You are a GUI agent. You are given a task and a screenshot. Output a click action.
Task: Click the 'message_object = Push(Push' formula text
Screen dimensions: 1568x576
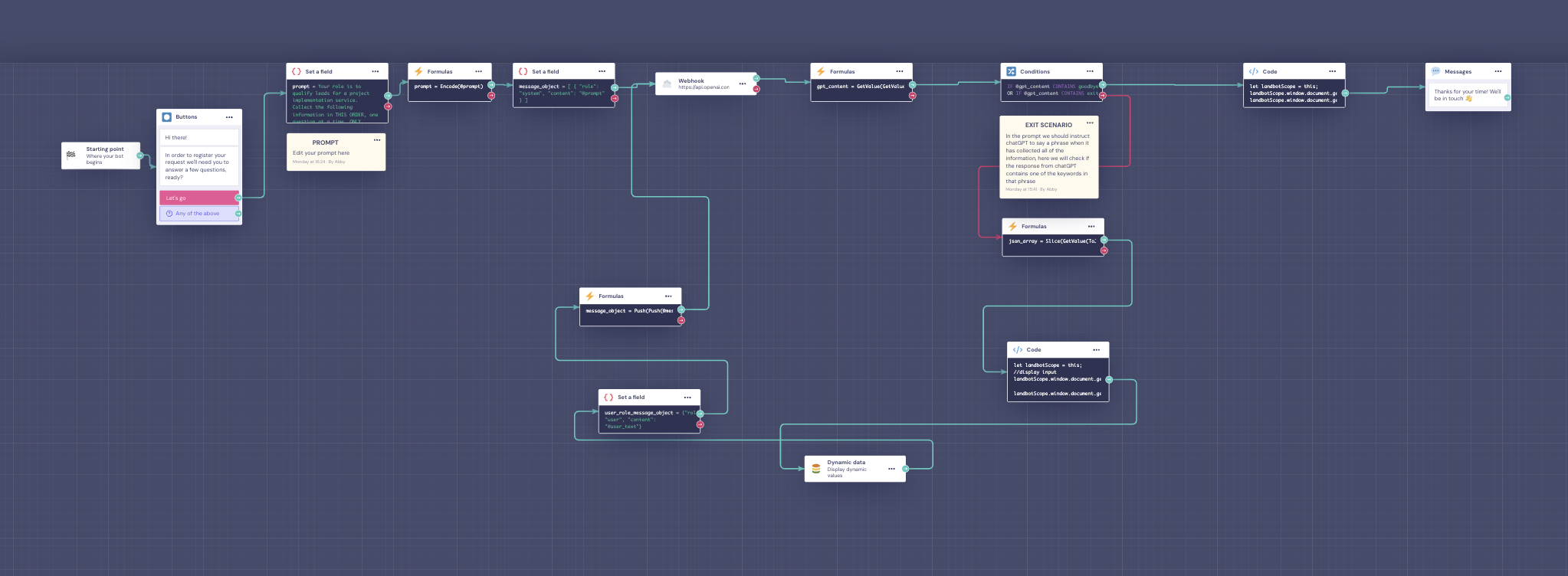tap(629, 311)
